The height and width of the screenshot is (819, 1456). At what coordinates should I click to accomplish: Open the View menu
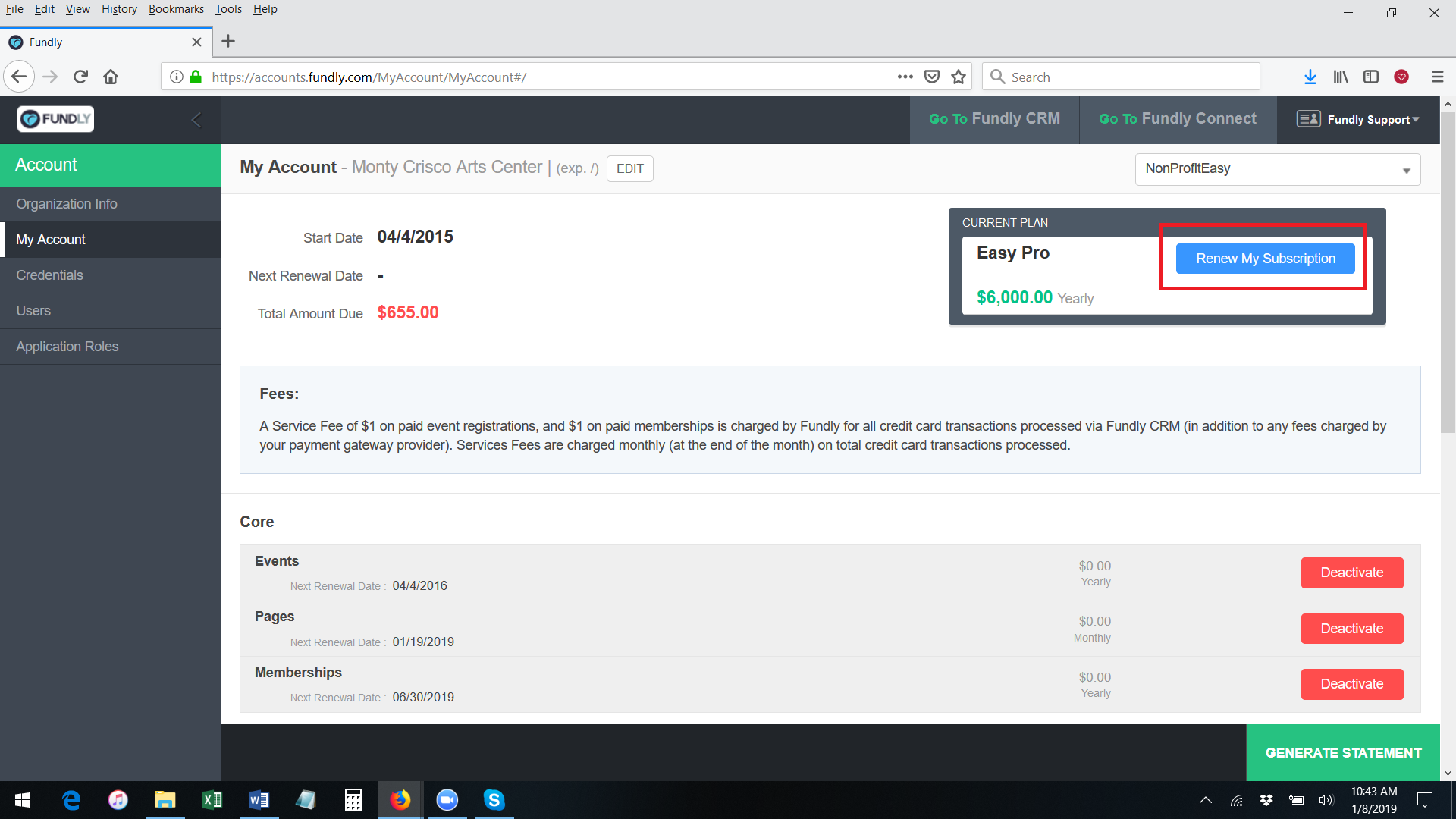pos(77,9)
